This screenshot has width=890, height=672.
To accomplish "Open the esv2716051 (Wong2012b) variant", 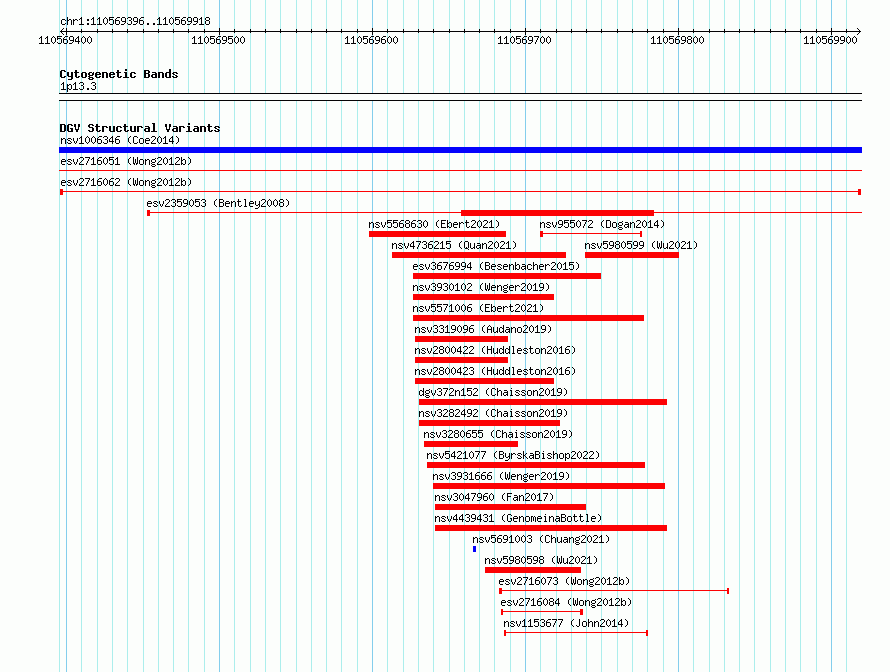I will point(126,161).
